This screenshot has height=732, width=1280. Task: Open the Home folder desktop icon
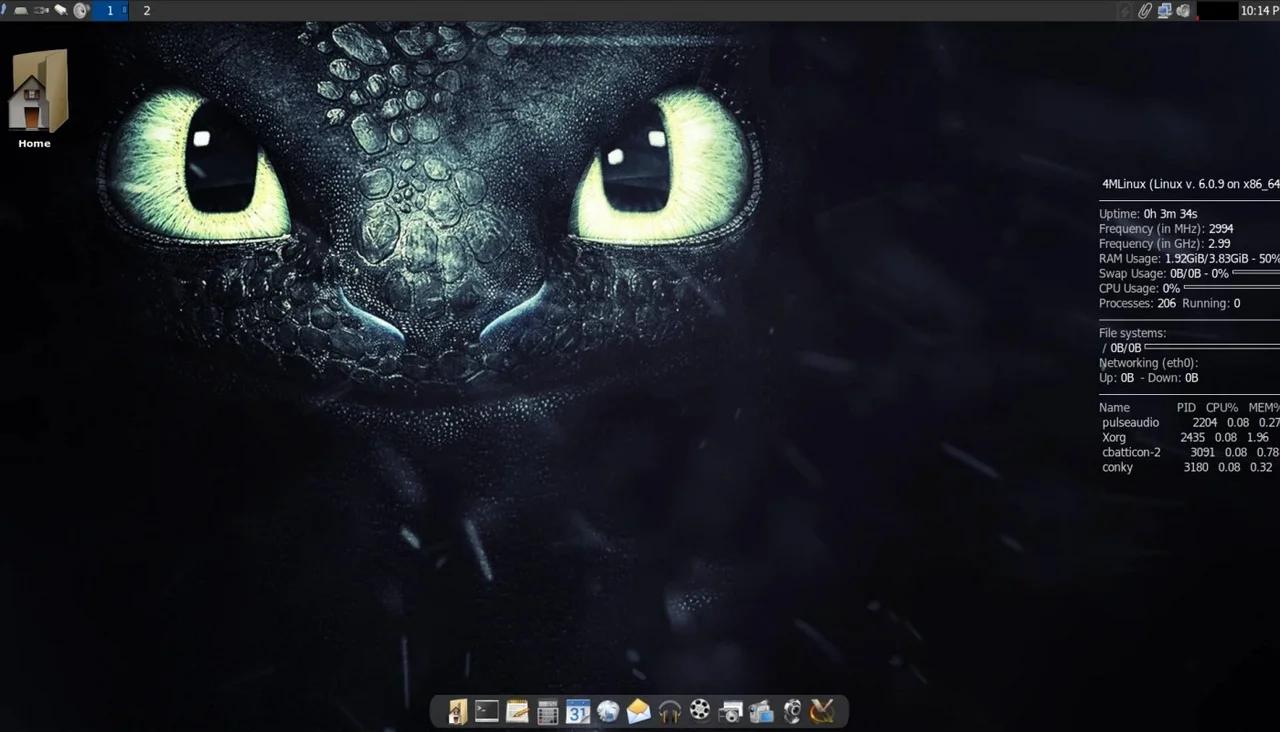pos(35,93)
